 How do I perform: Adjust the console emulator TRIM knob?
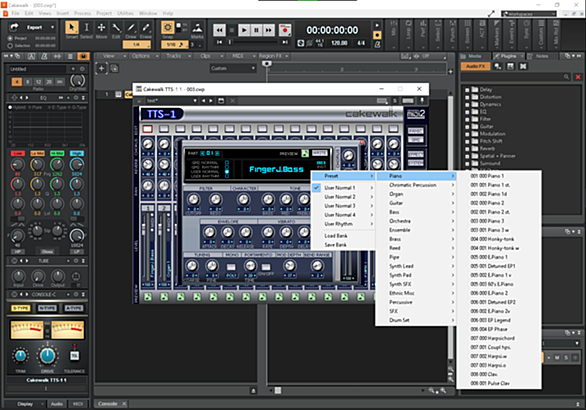click(21, 355)
